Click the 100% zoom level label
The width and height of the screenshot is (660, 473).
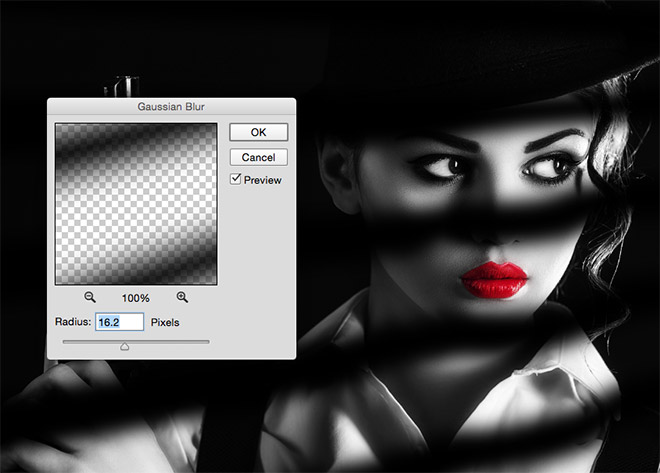136,298
